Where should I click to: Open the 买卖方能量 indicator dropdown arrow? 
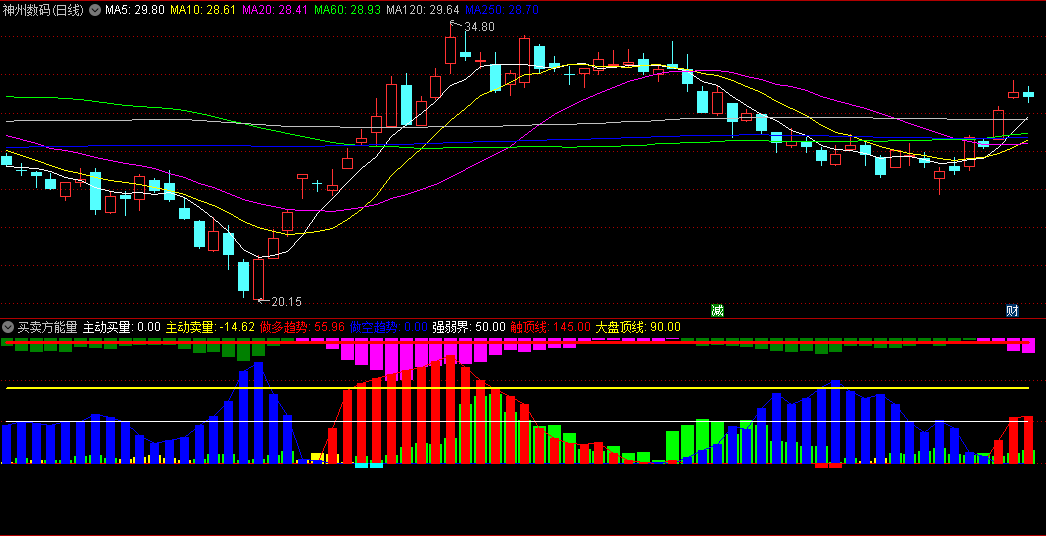click(x=7, y=327)
